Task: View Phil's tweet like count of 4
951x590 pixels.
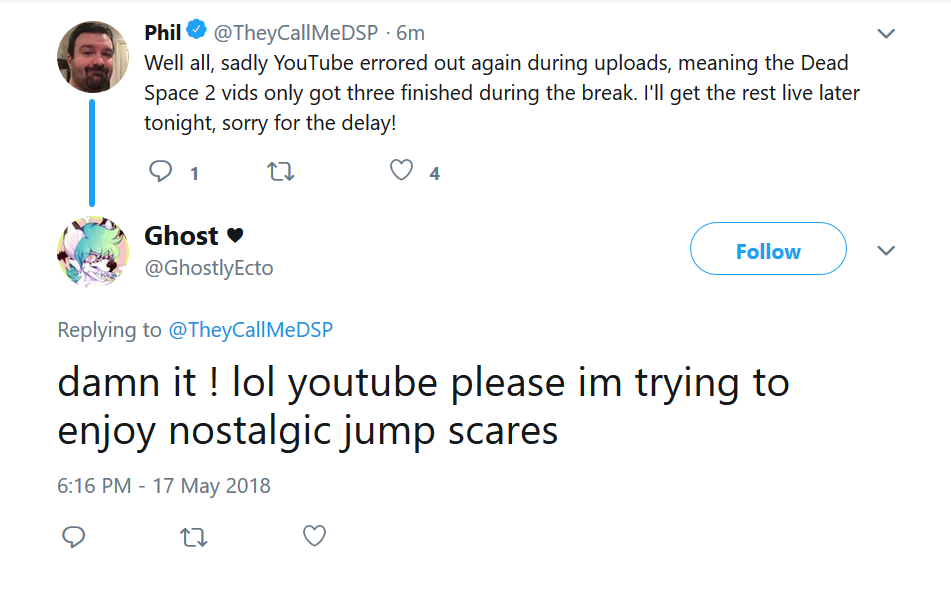Action: point(434,174)
